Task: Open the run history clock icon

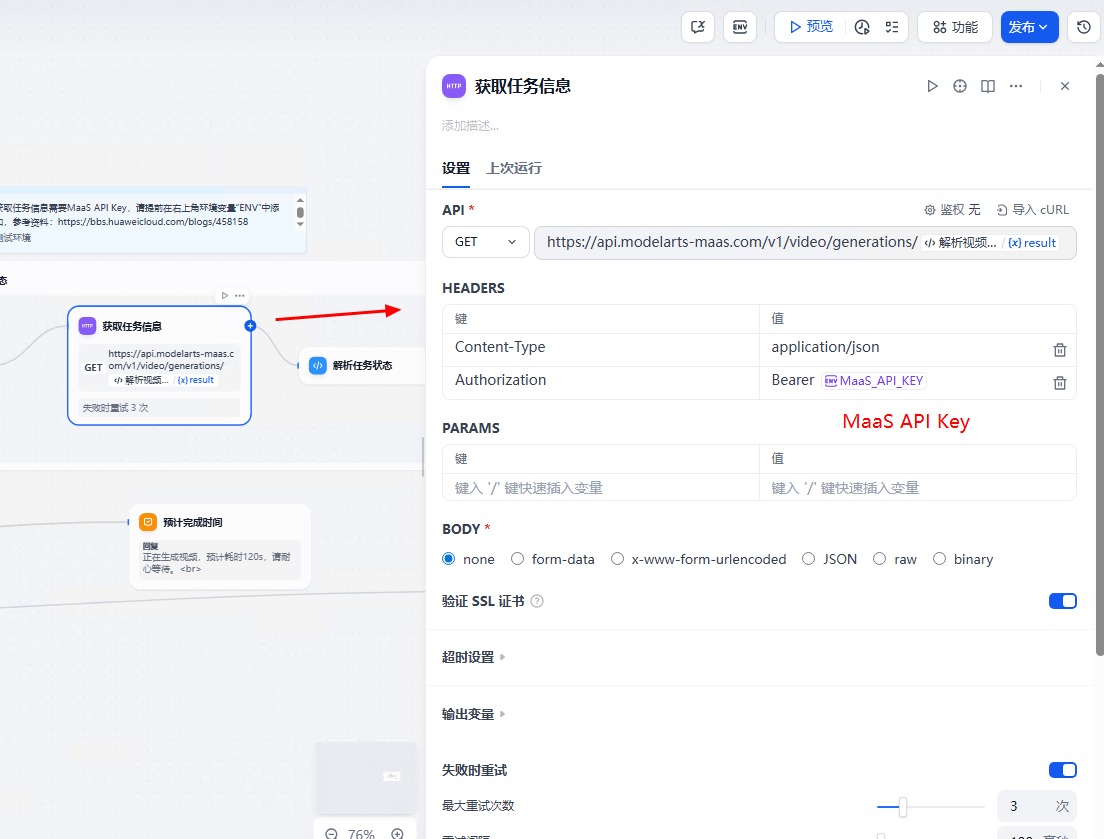Action: coord(862,27)
